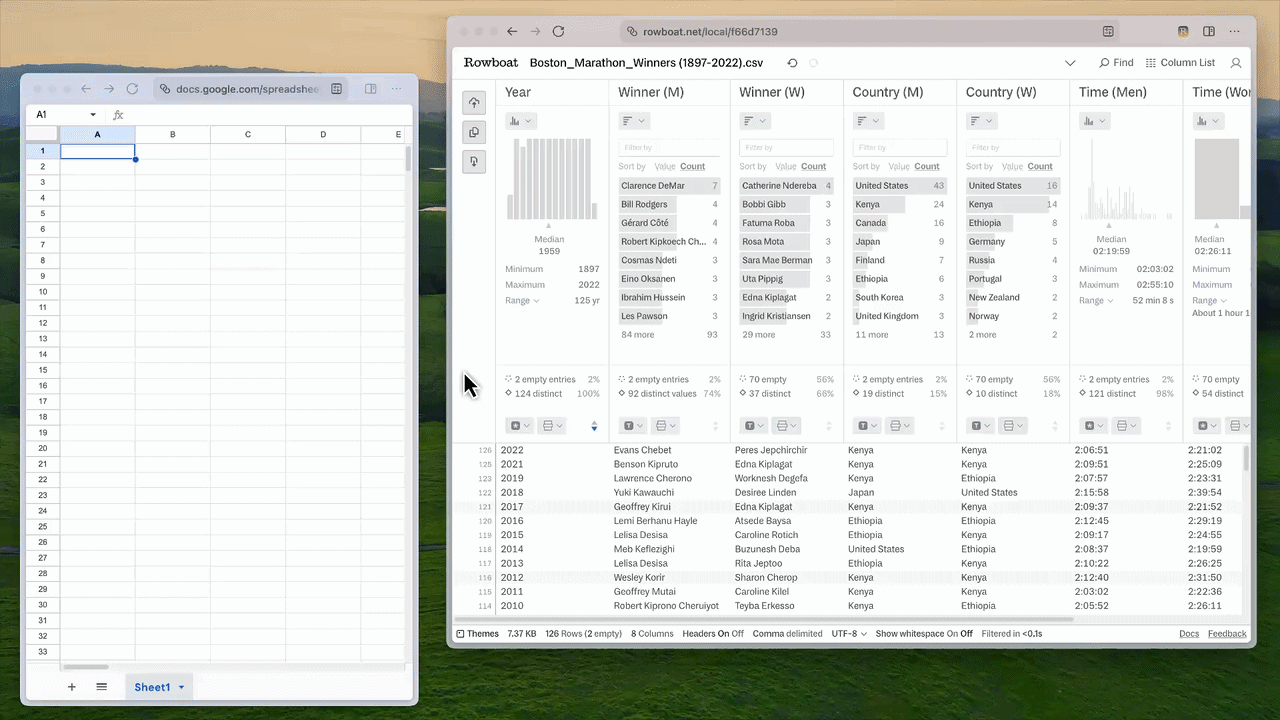The image size is (1280, 720).
Task: Click Rowboat's upload button in the left sidebar
Action: click(474, 103)
